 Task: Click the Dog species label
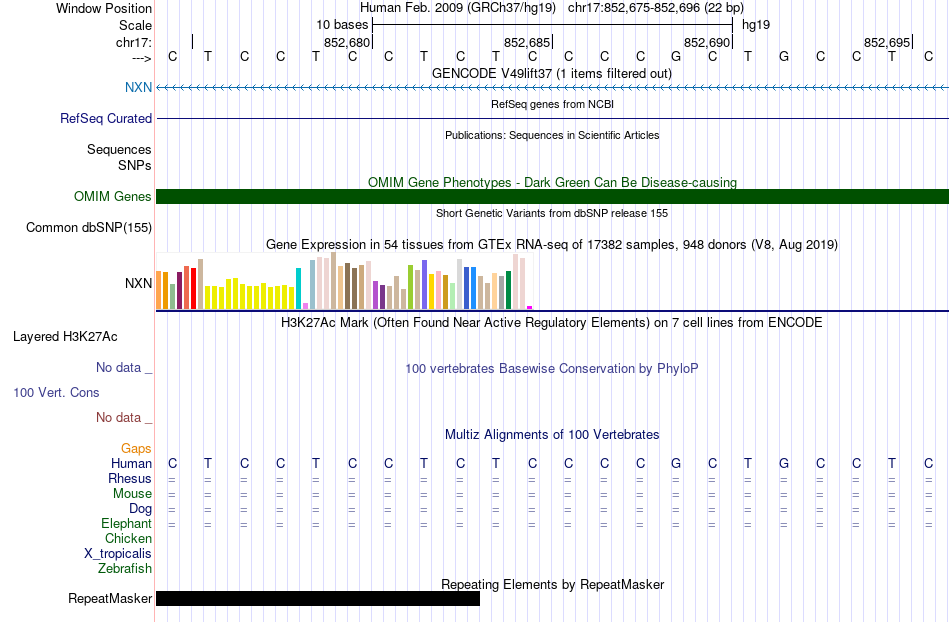140,509
